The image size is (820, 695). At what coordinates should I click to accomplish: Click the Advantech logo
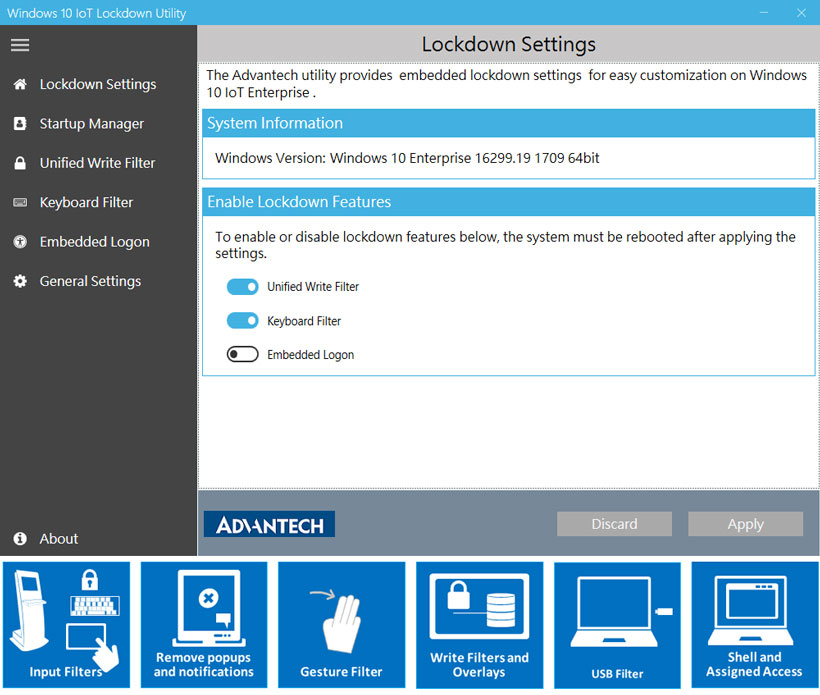pos(269,524)
